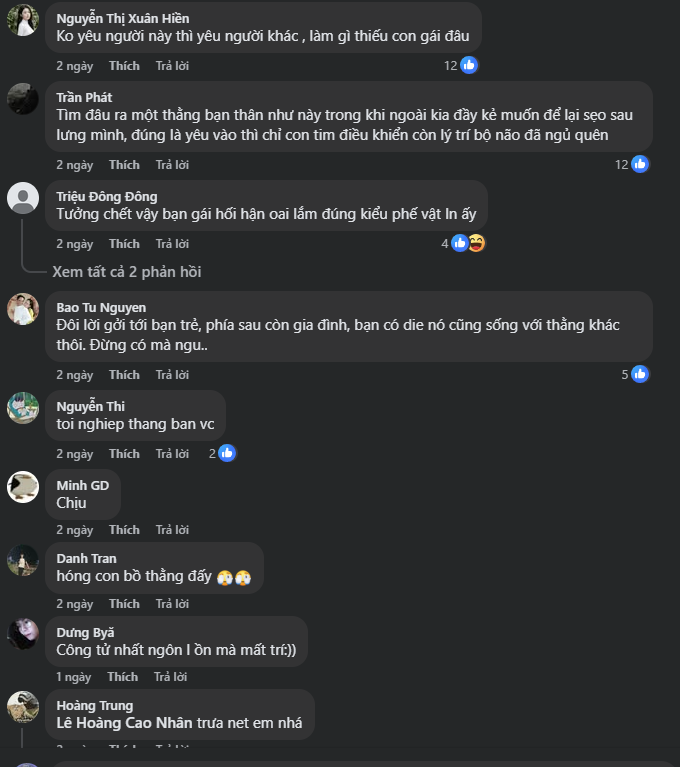Open Minh GD's profile avatar
The width and height of the screenshot is (680, 767).
coord(23,487)
